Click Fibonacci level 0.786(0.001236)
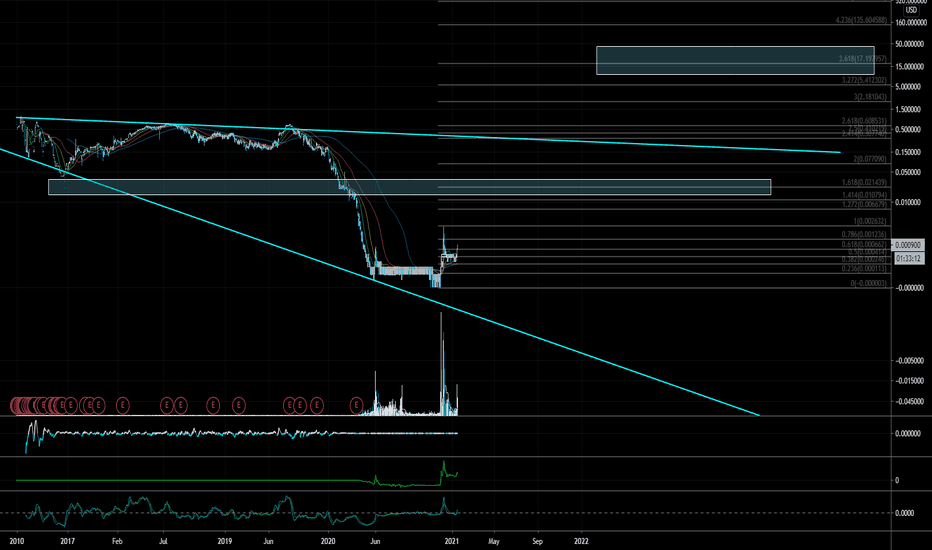Viewport: 932px width, 550px height. point(864,235)
